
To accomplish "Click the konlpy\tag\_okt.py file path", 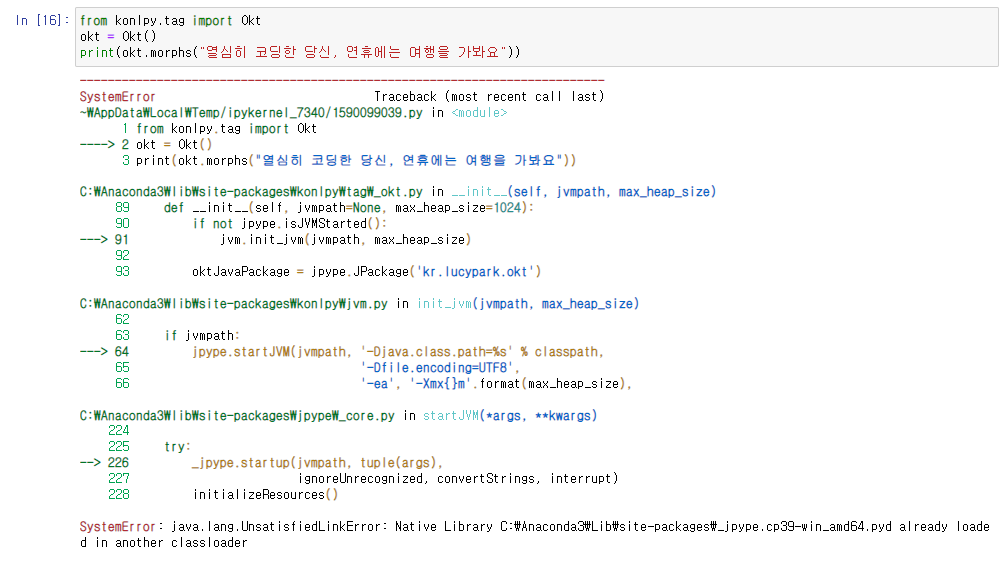I will coord(251,192).
